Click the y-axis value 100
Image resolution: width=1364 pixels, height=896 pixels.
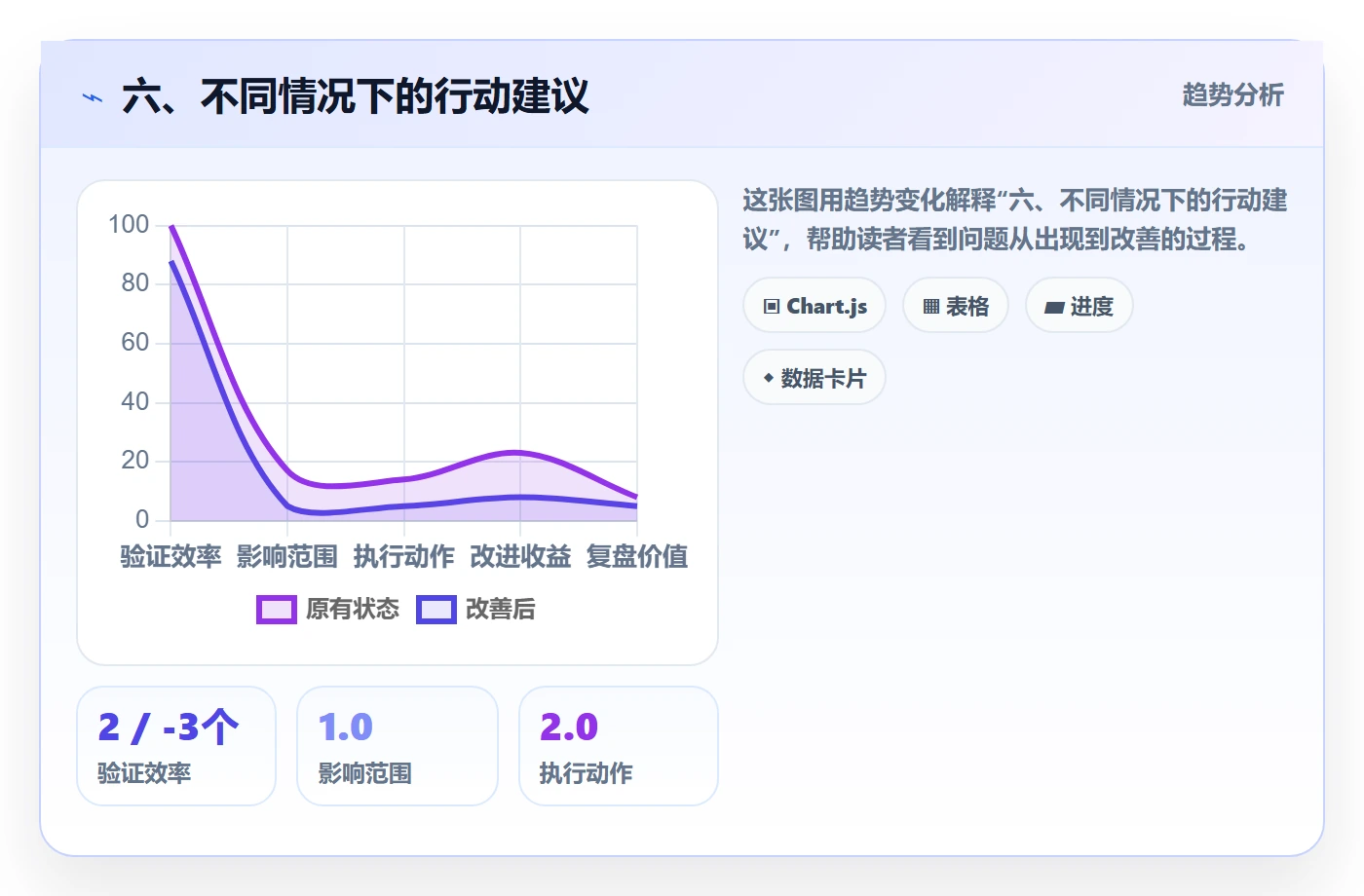[129, 225]
